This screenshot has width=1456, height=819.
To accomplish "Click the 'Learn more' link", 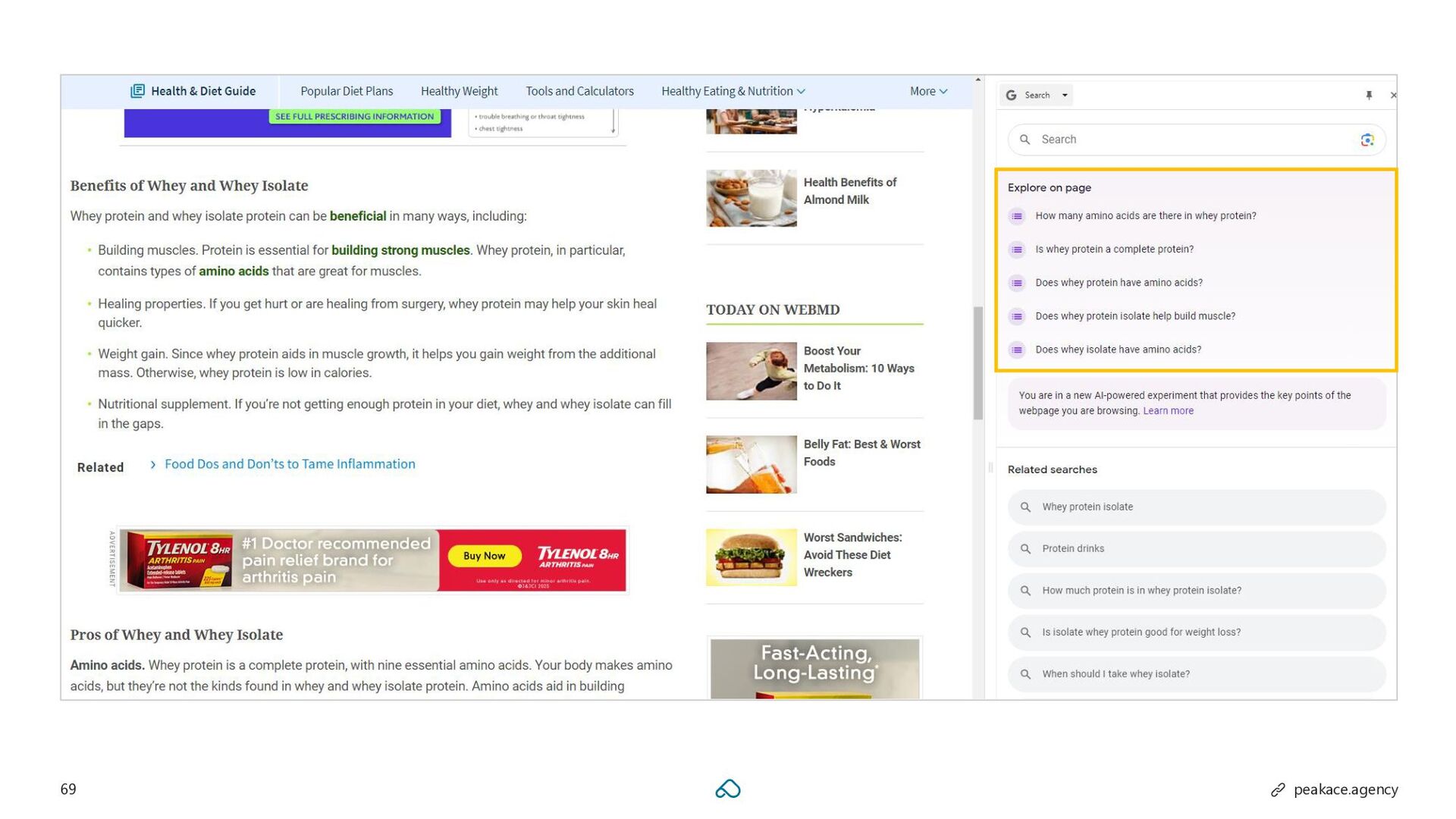I will pyautogui.click(x=1168, y=411).
